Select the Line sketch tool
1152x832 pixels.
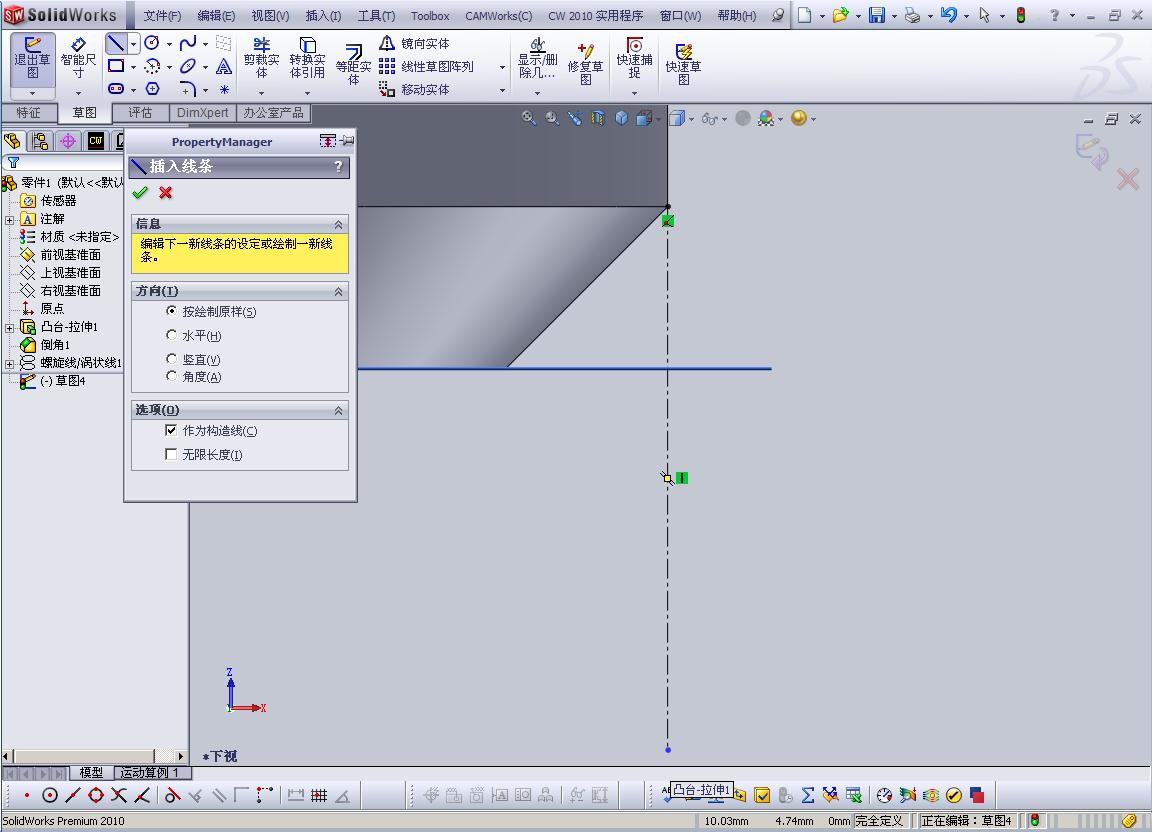pos(115,43)
